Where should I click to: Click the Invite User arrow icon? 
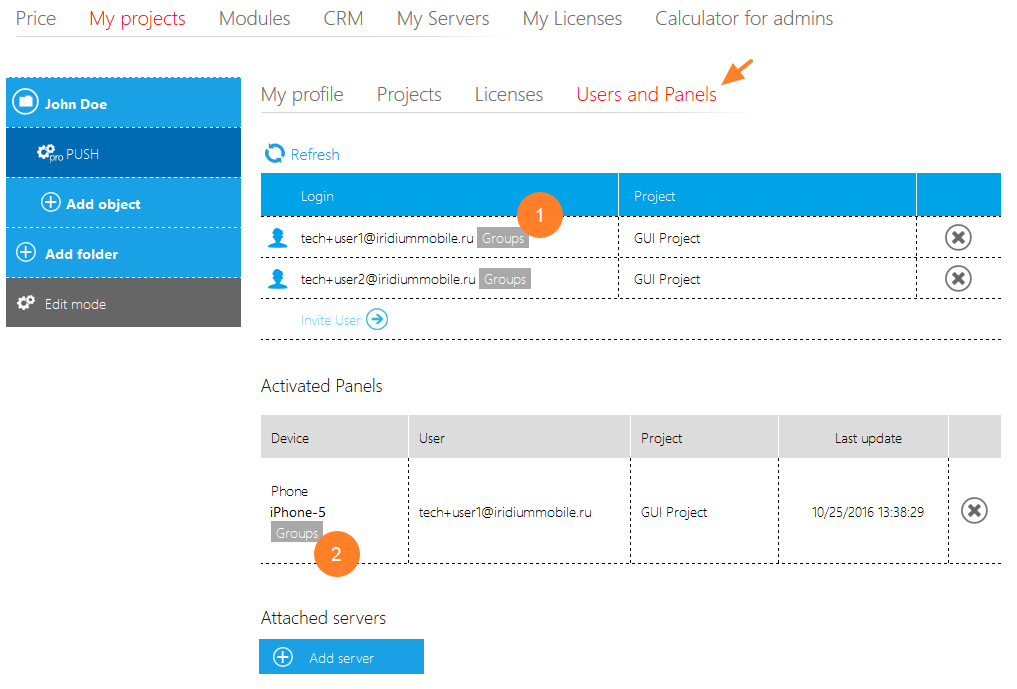click(377, 320)
